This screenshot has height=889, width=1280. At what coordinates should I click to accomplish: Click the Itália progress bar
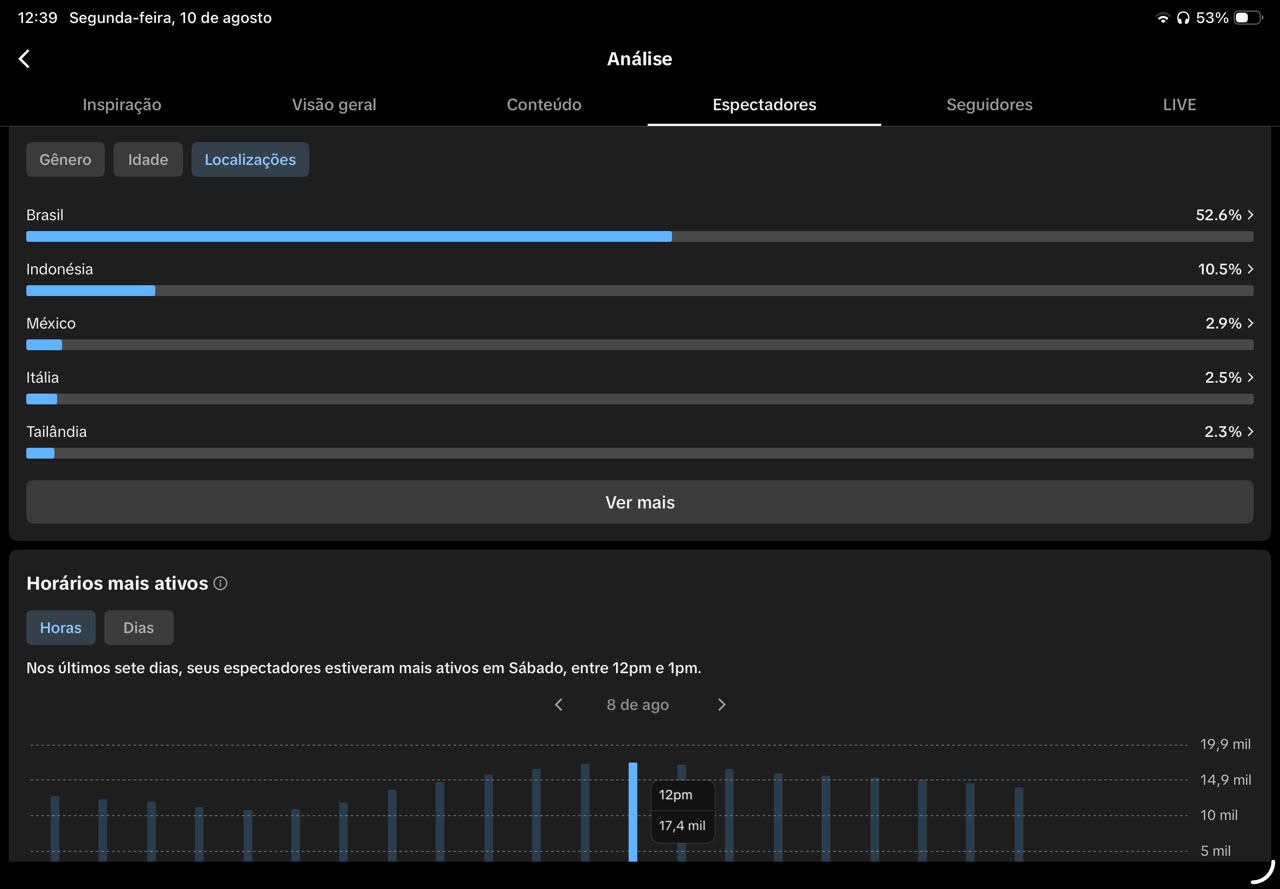[640, 399]
